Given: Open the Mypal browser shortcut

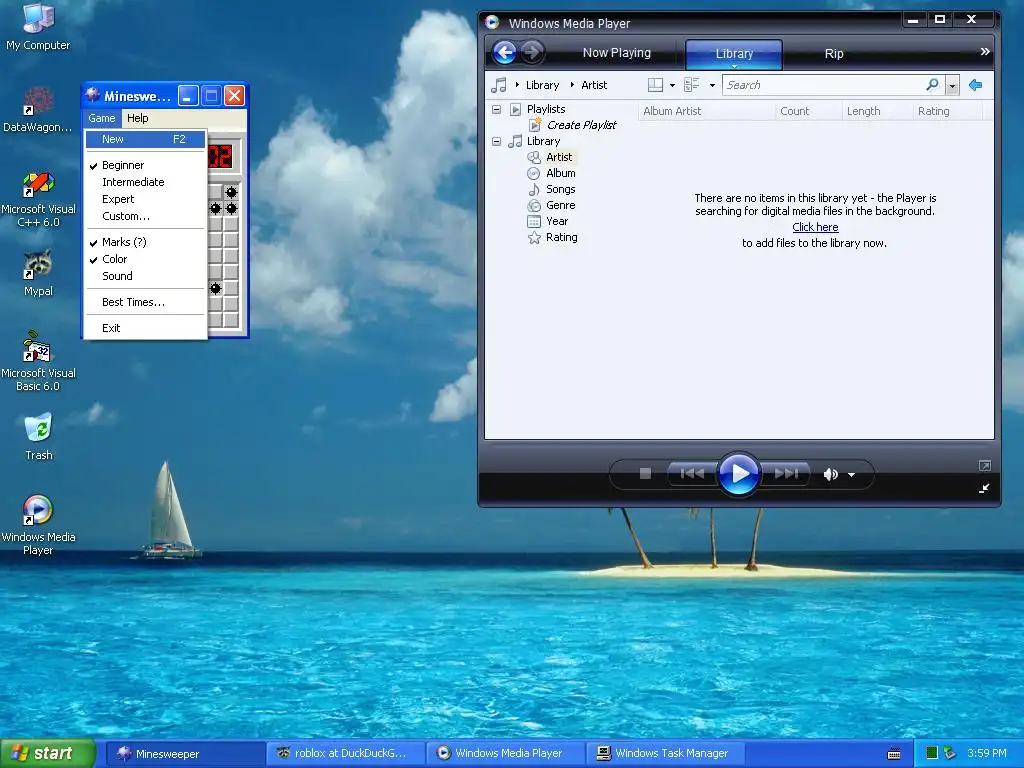Looking at the screenshot, I should (38, 273).
